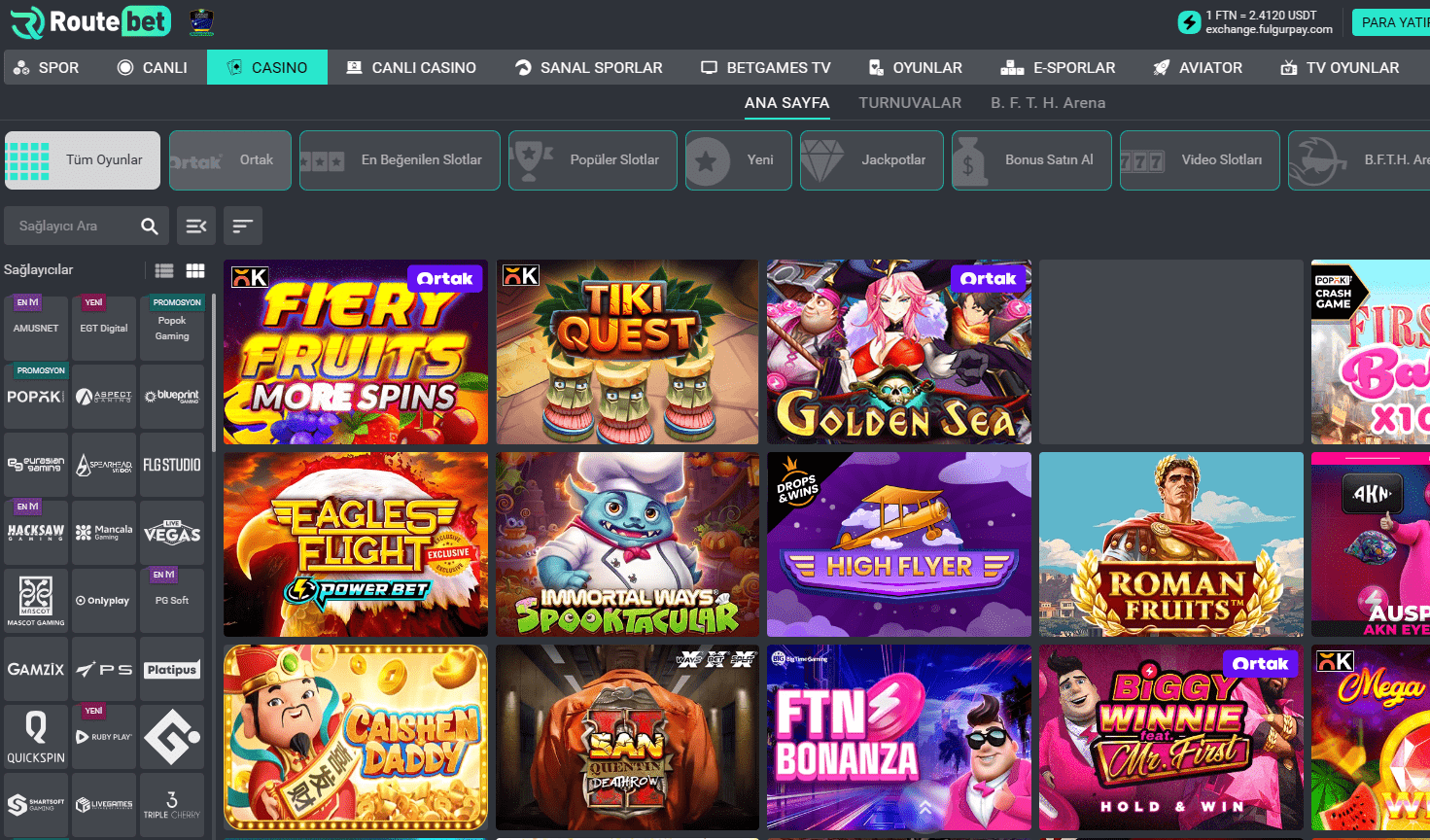This screenshot has width=1430, height=840.
Task: Switch providers to grid view
Action: click(195, 270)
